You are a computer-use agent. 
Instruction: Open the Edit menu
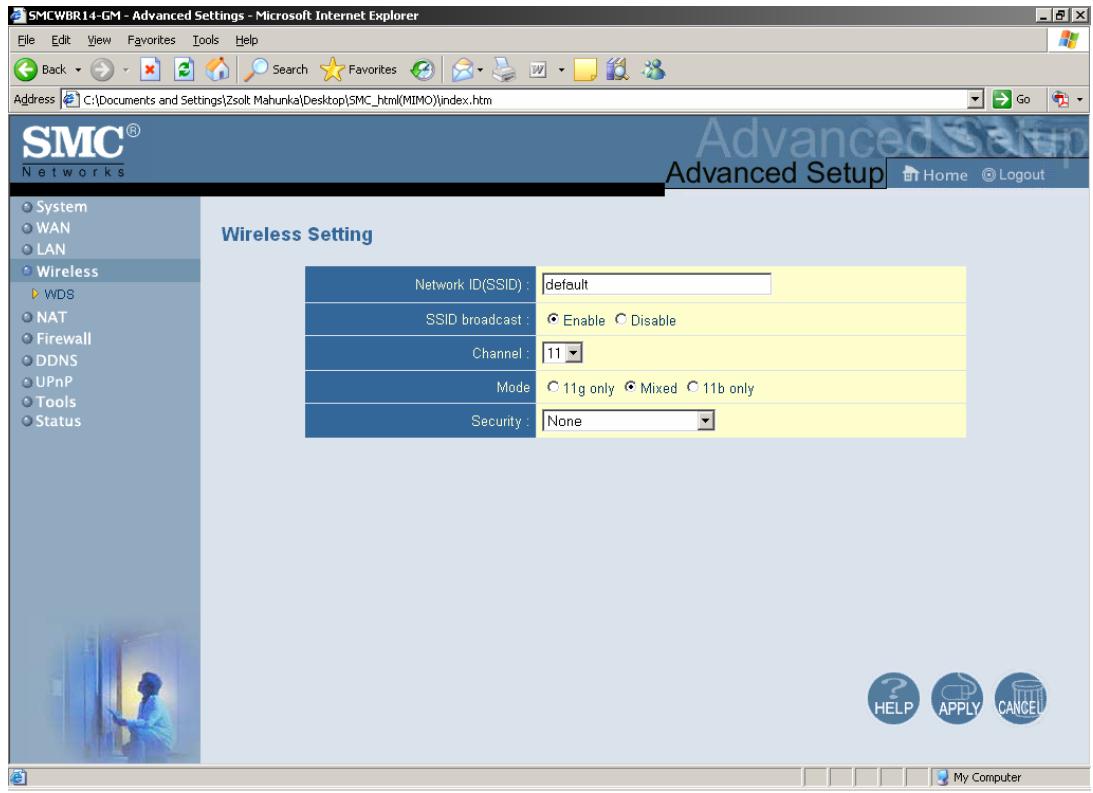pyautogui.click(x=61, y=40)
